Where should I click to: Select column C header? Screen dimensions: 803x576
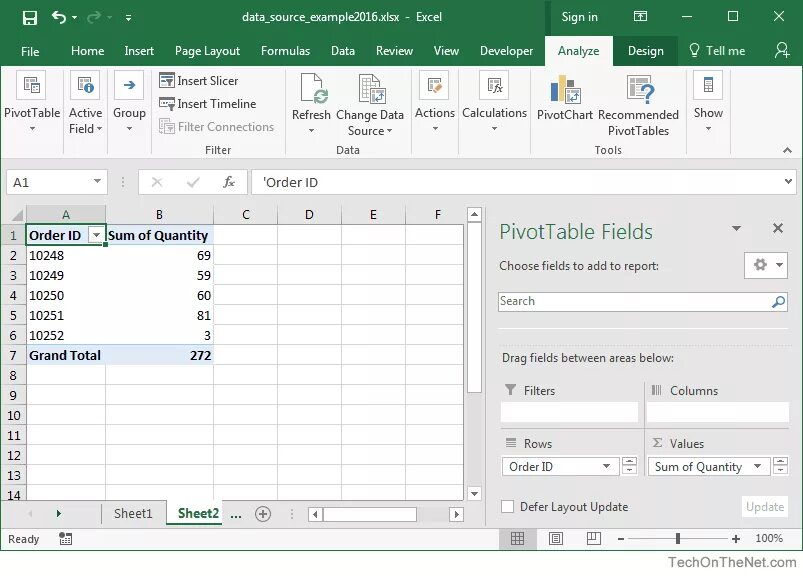pyautogui.click(x=246, y=215)
